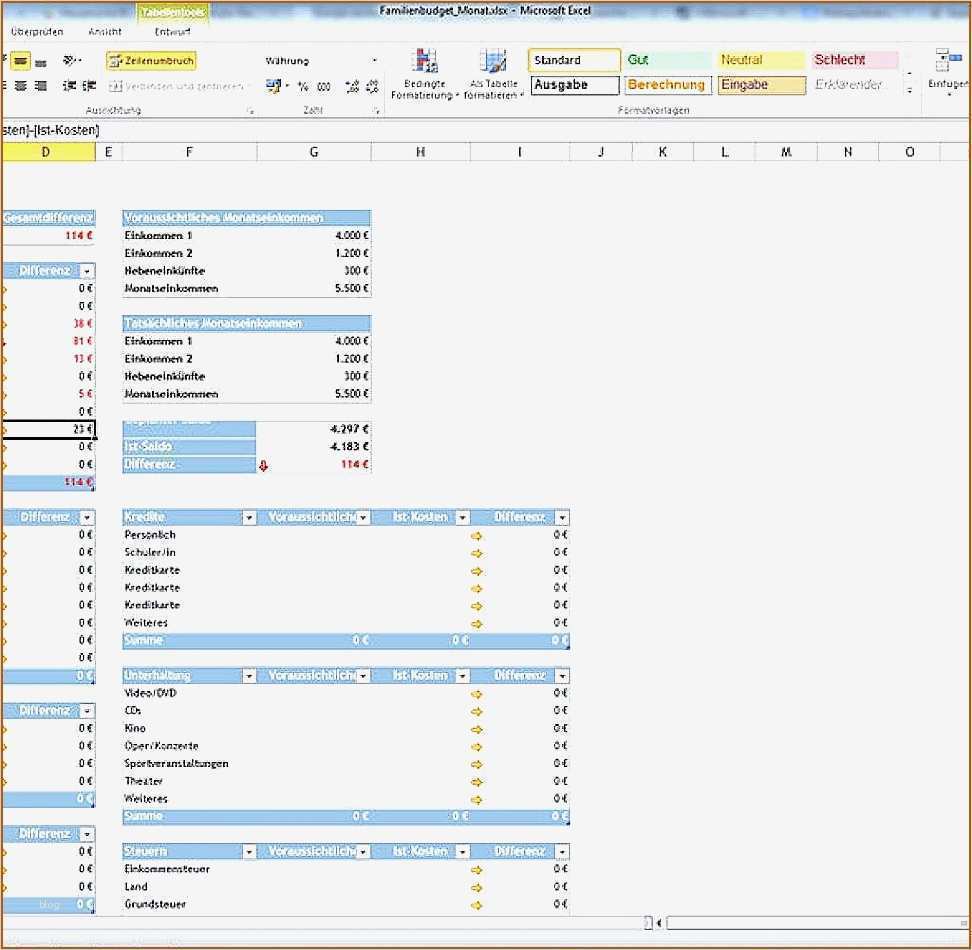
Task: Click yellow arrow icon in Persönlich row
Action: (x=476, y=536)
